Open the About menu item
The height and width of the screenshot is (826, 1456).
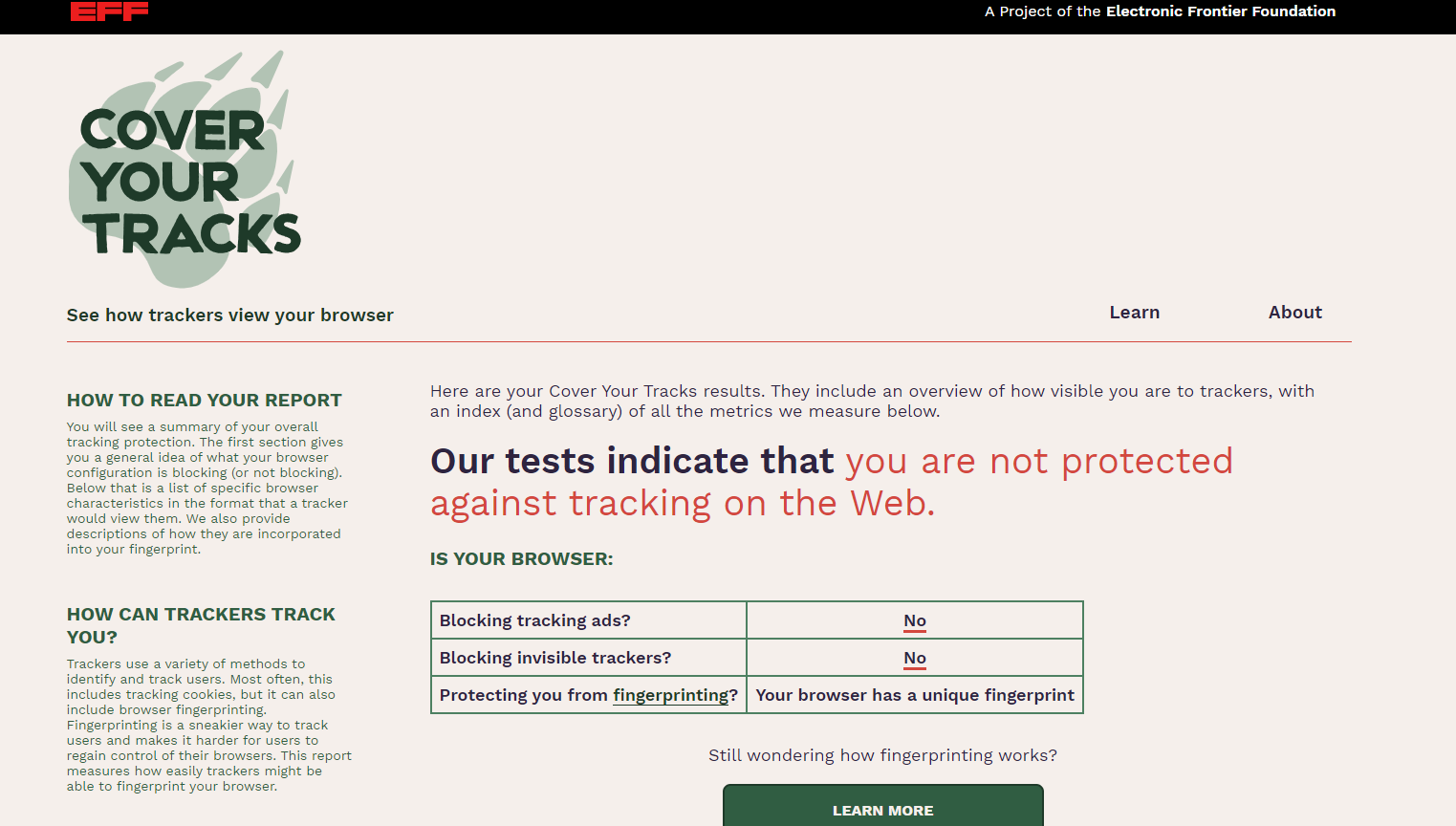point(1294,313)
